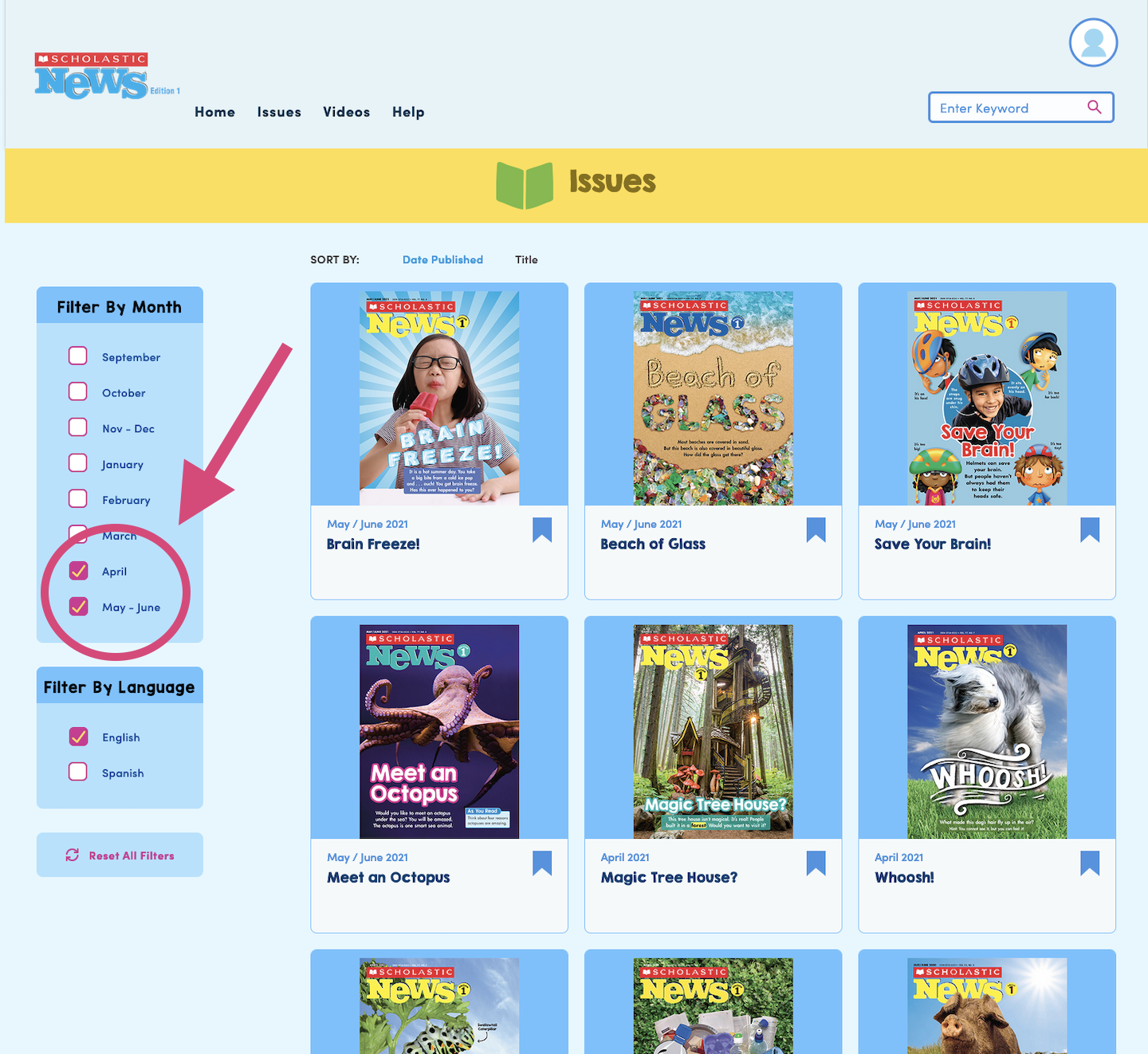The width and height of the screenshot is (1148, 1054).
Task: Open the pig cover thumbnail in bottom row
Action: point(987,1006)
